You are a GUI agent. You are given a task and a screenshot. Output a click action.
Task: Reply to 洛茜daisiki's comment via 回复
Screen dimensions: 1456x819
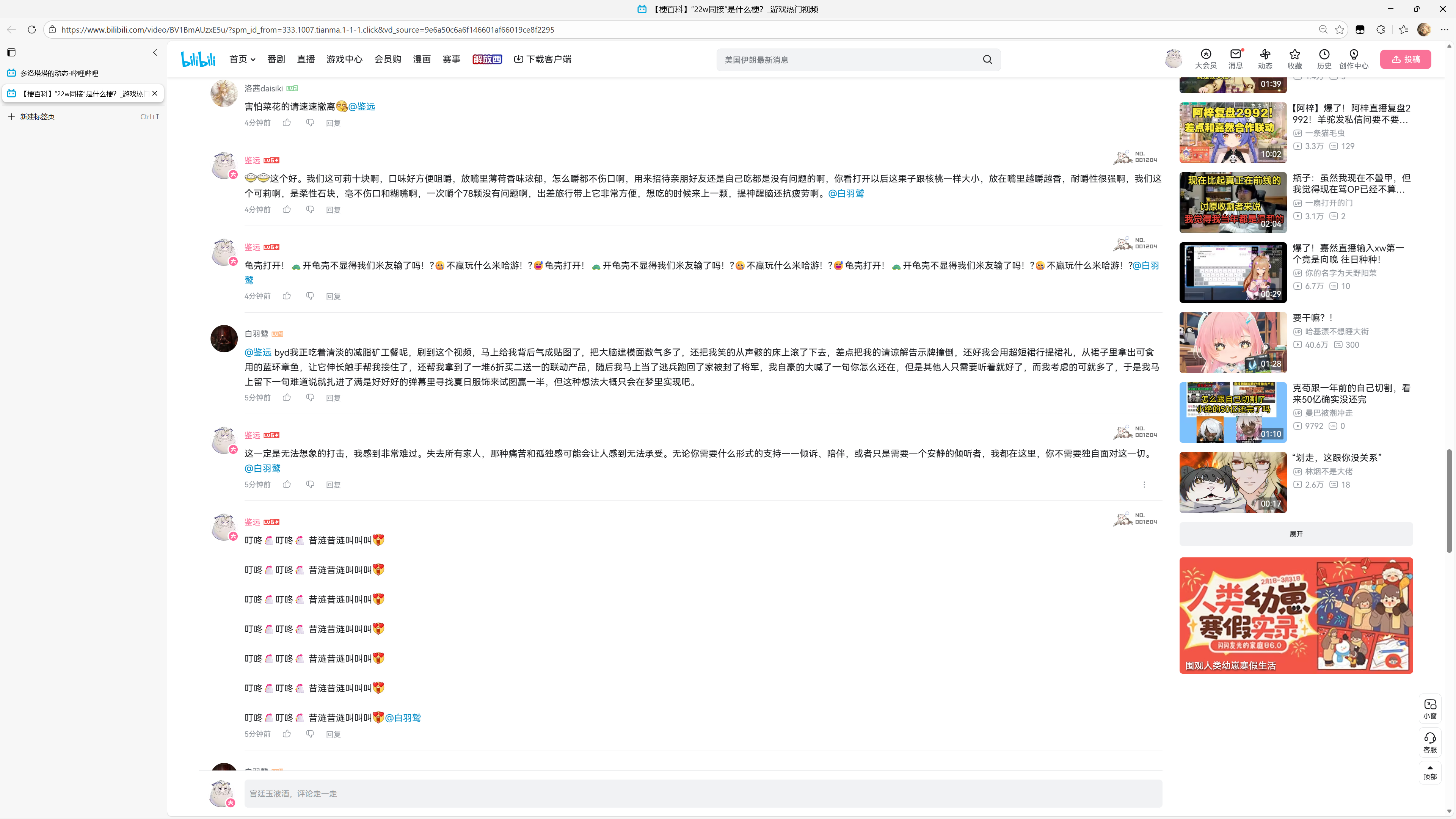[x=333, y=123]
